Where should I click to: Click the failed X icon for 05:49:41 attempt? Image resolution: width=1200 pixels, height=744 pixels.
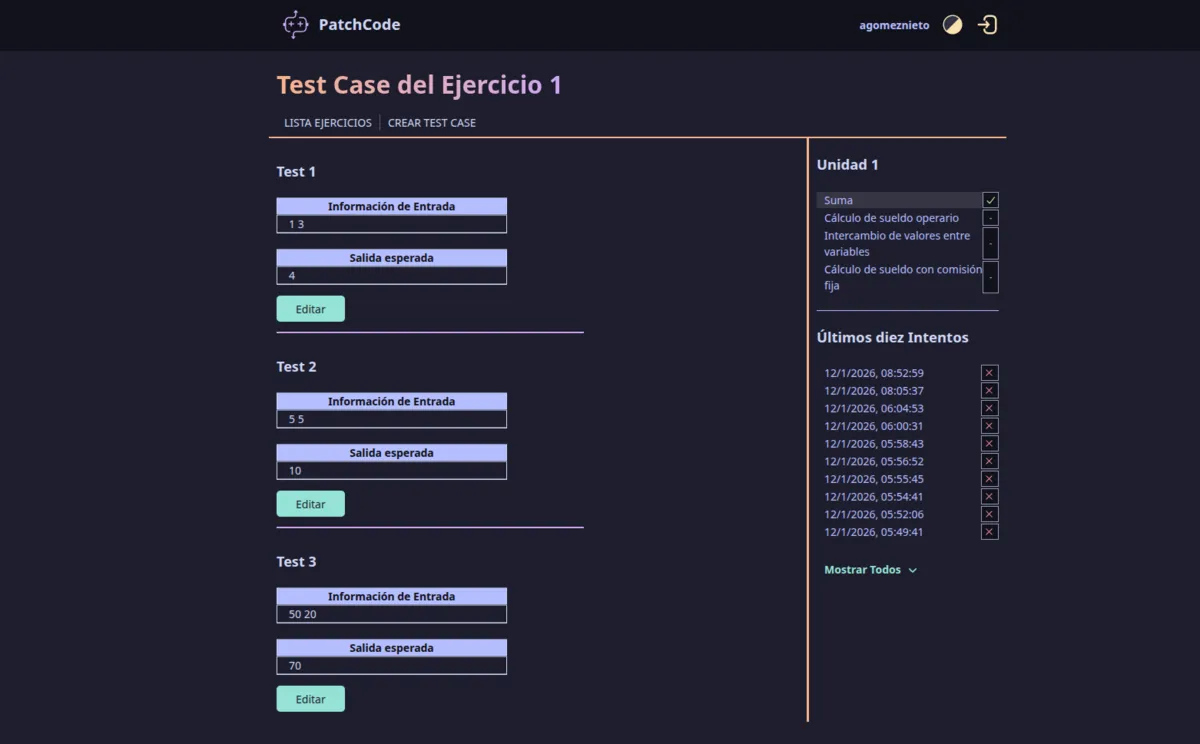tap(990, 532)
